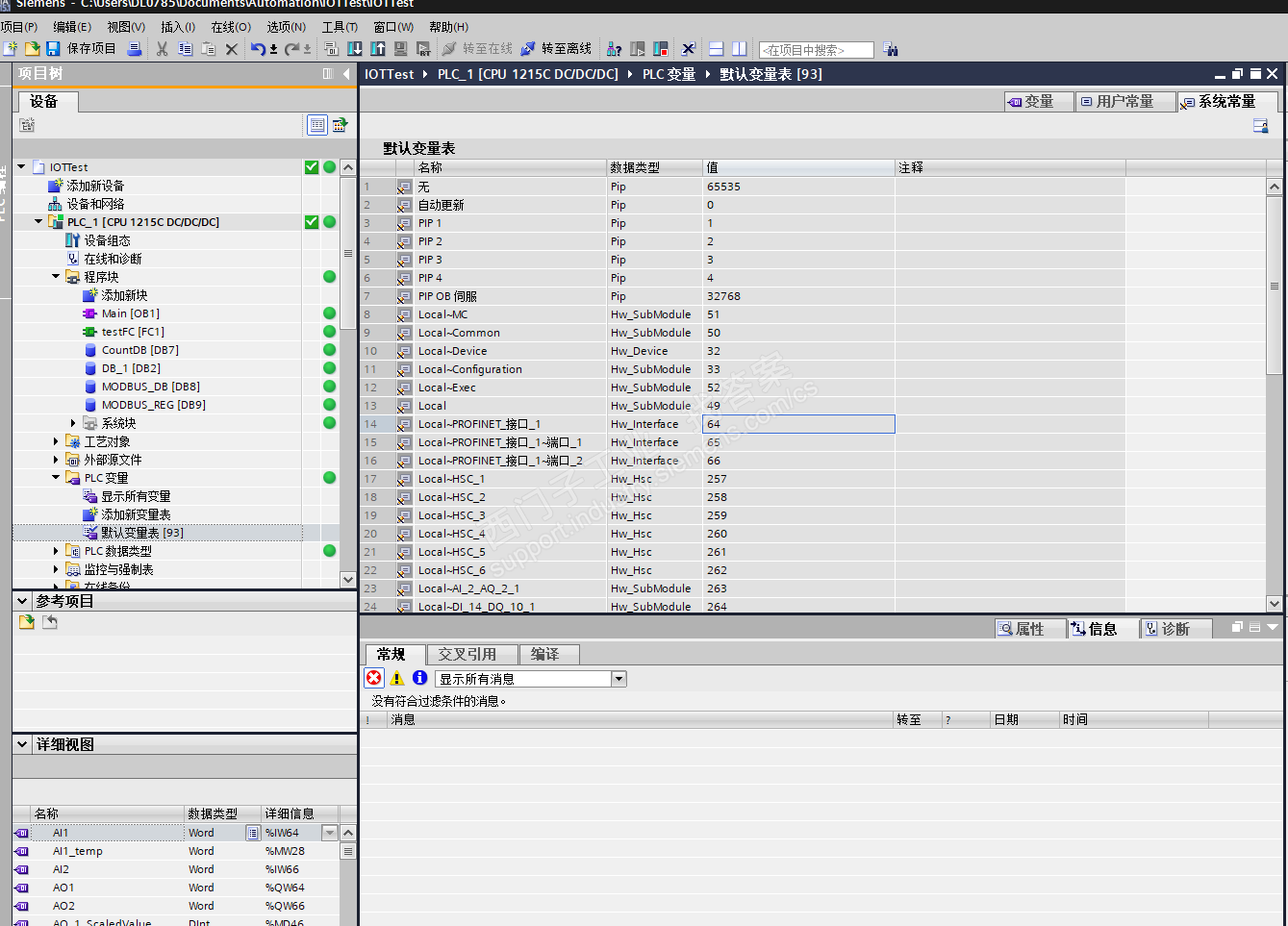Click the green-arrow table icon in project tree
Image resolution: width=1288 pixels, height=926 pixels.
pos(340,125)
